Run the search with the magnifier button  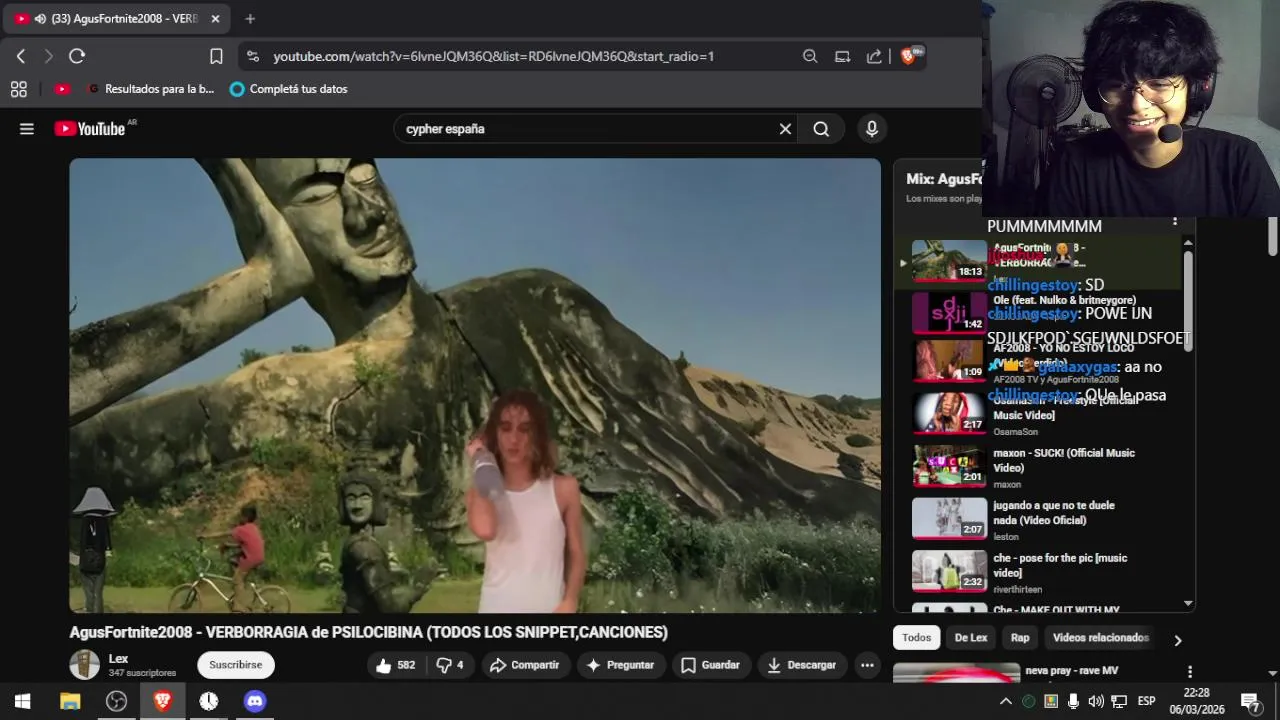(821, 129)
